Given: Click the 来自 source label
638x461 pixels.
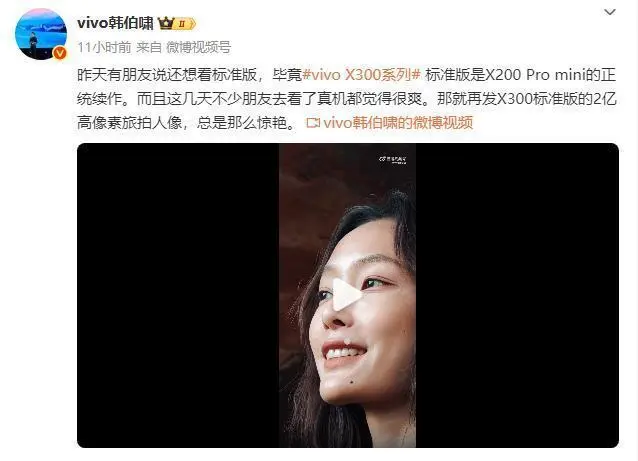Looking at the screenshot, I should [x=149, y=48].
